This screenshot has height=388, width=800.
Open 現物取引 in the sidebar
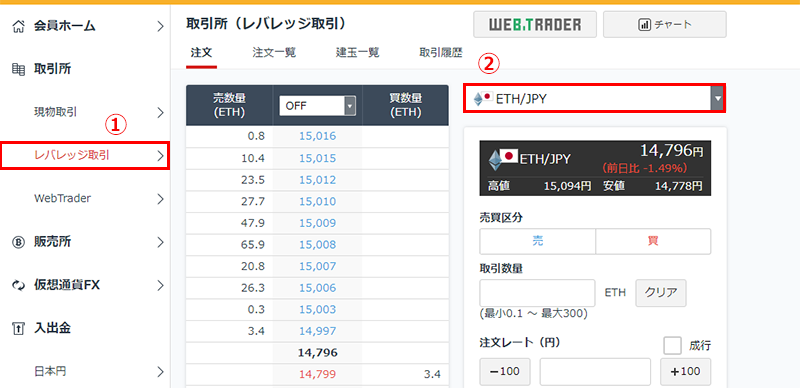56,112
